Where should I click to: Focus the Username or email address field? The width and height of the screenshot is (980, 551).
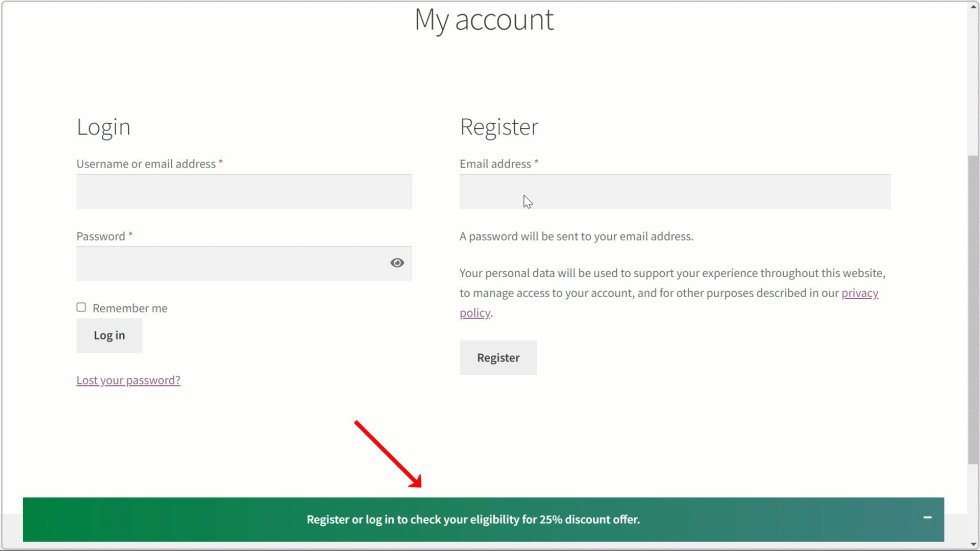click(x=244, y=192)
